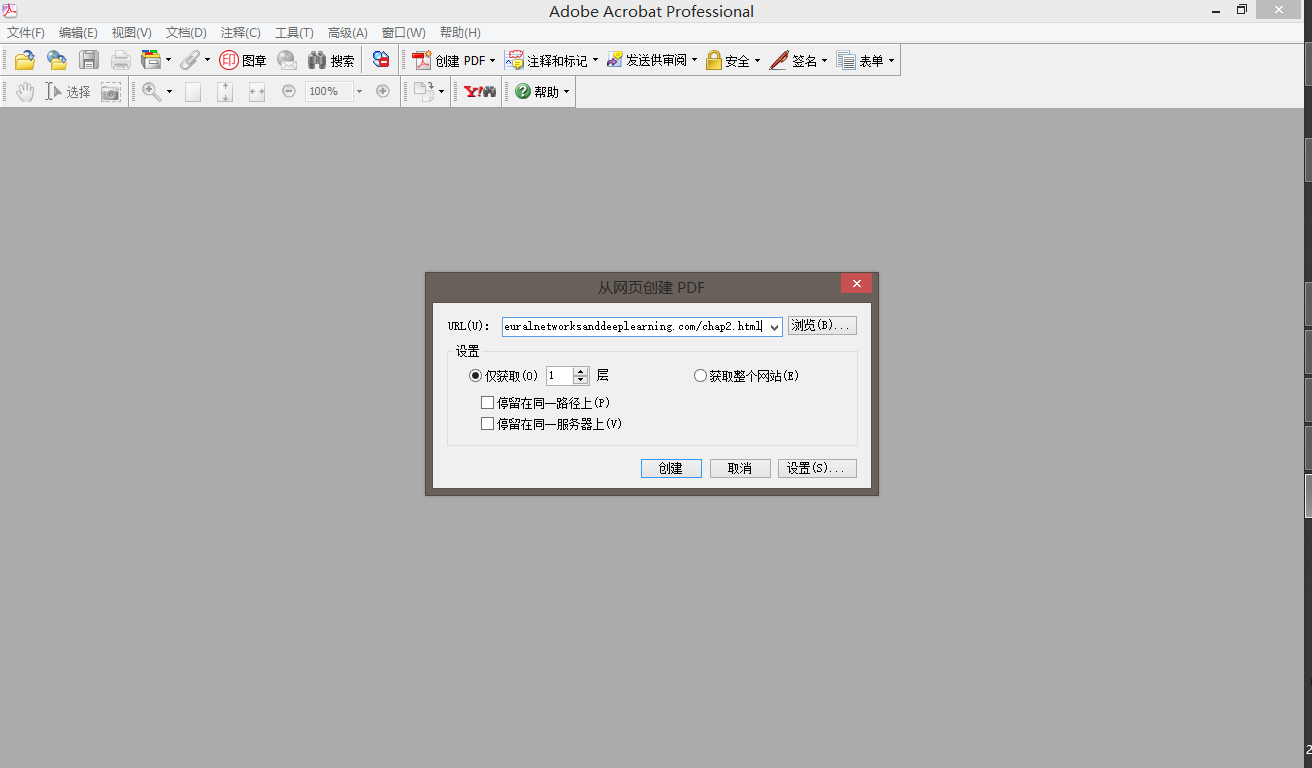Image resolution: width=1312 pixels, height=768 pixels.
Task: Expand the Zoom tool dropdown arrow
Action: [x=169, y=91]
